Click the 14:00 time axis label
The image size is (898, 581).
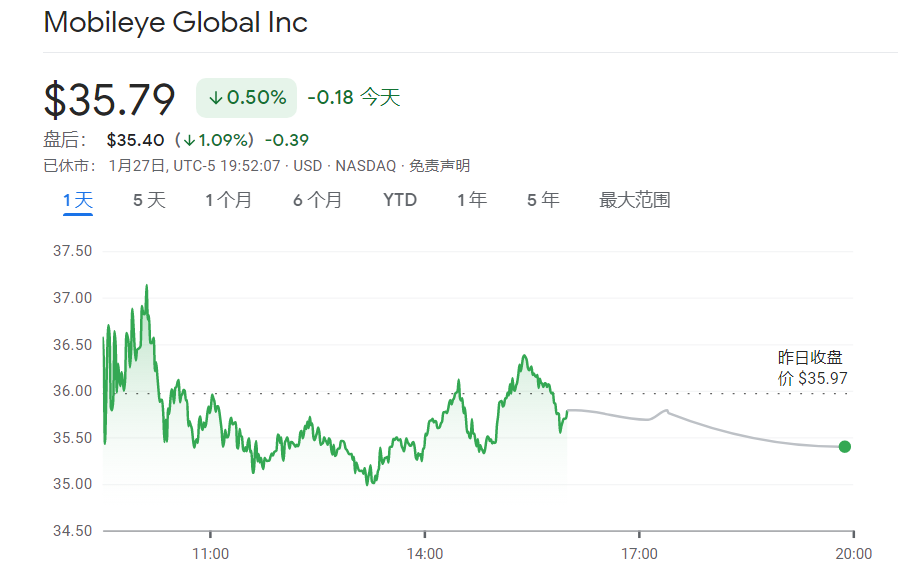[x=425, y=553]
